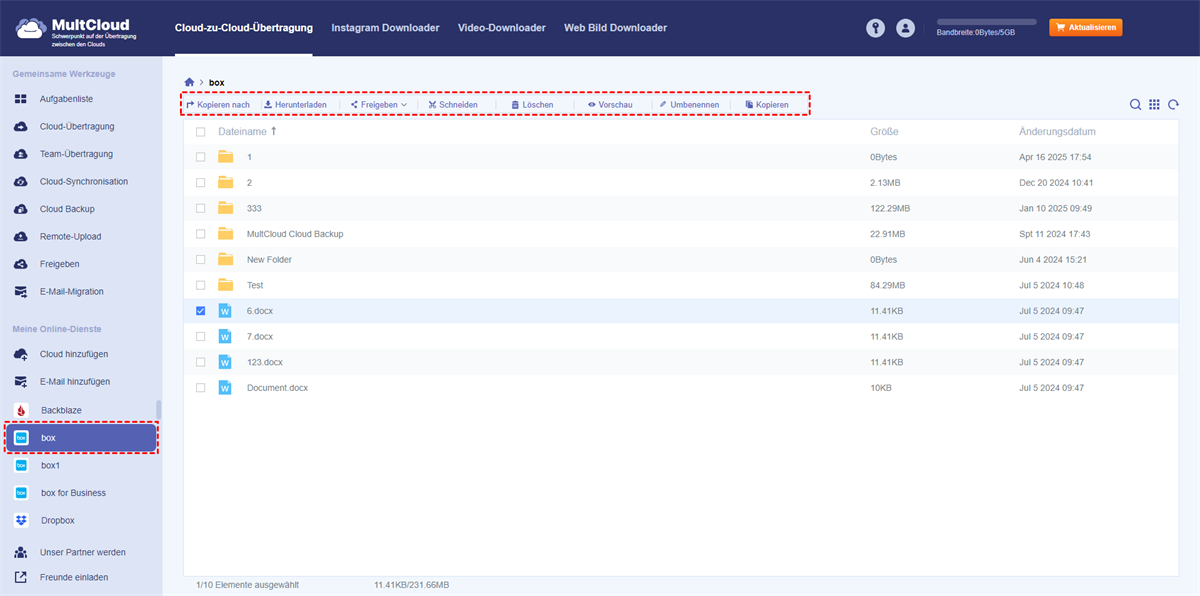The image size is (1200, 596).
Task: Click the Word icon of 7.docx
Action: tap(225, 337)
